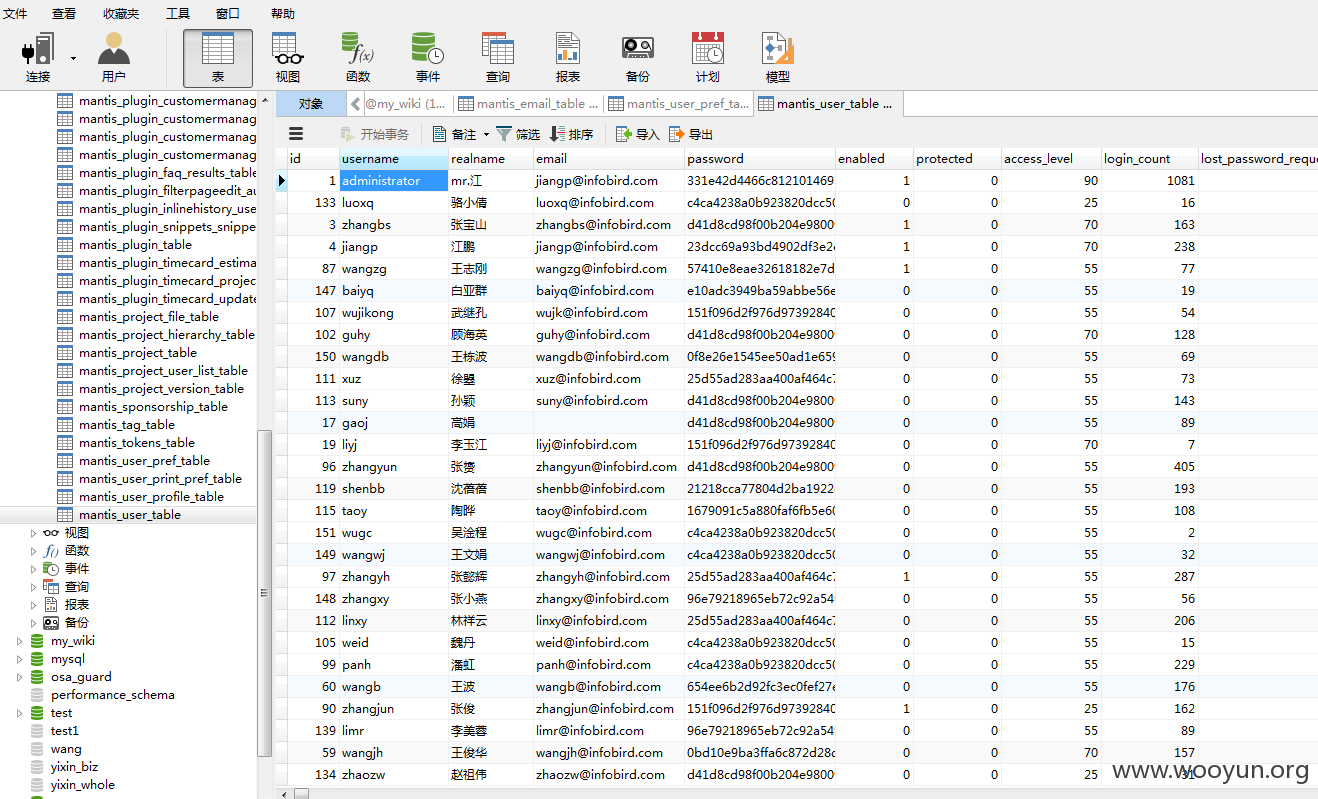Expand the mysql database node
The image size is (1318, 799).
19,659
